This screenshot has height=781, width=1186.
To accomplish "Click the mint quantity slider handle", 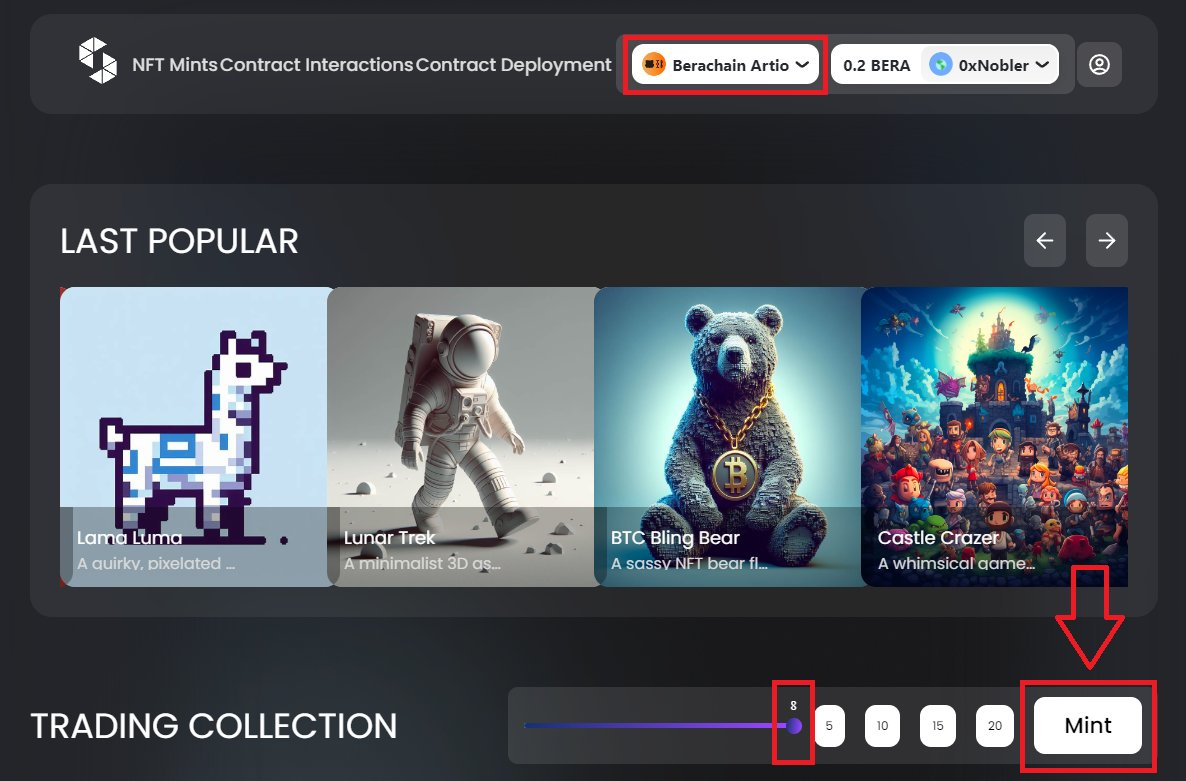I will click(794, 726).
